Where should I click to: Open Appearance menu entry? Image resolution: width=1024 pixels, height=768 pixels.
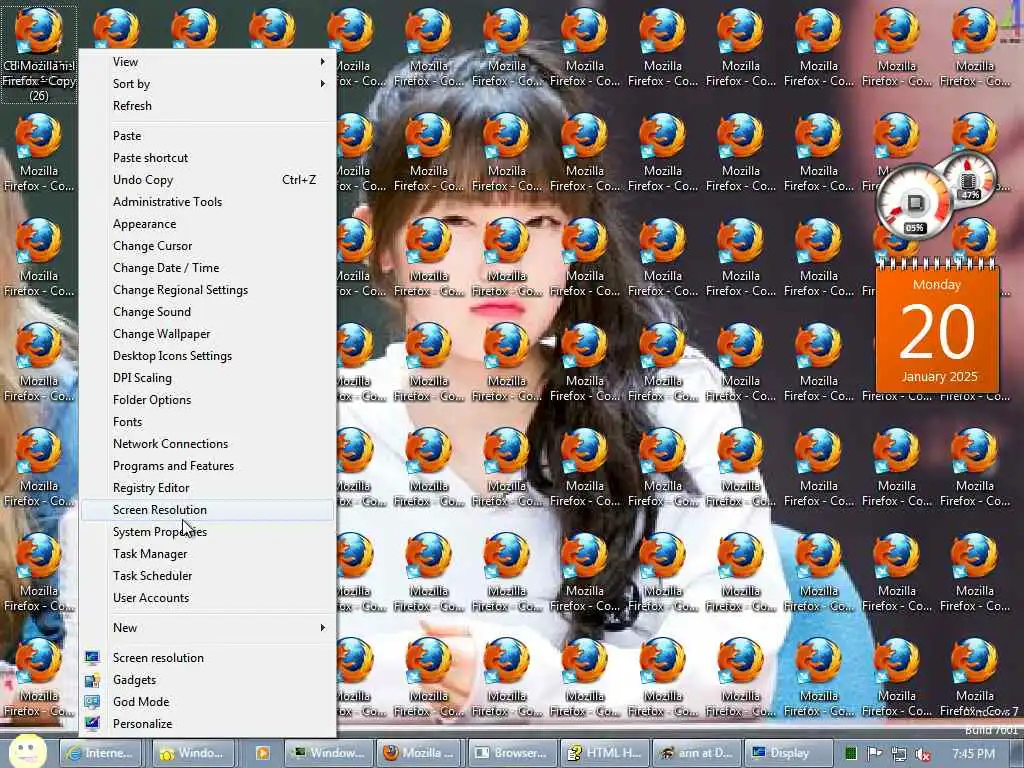tap(208, 224)
